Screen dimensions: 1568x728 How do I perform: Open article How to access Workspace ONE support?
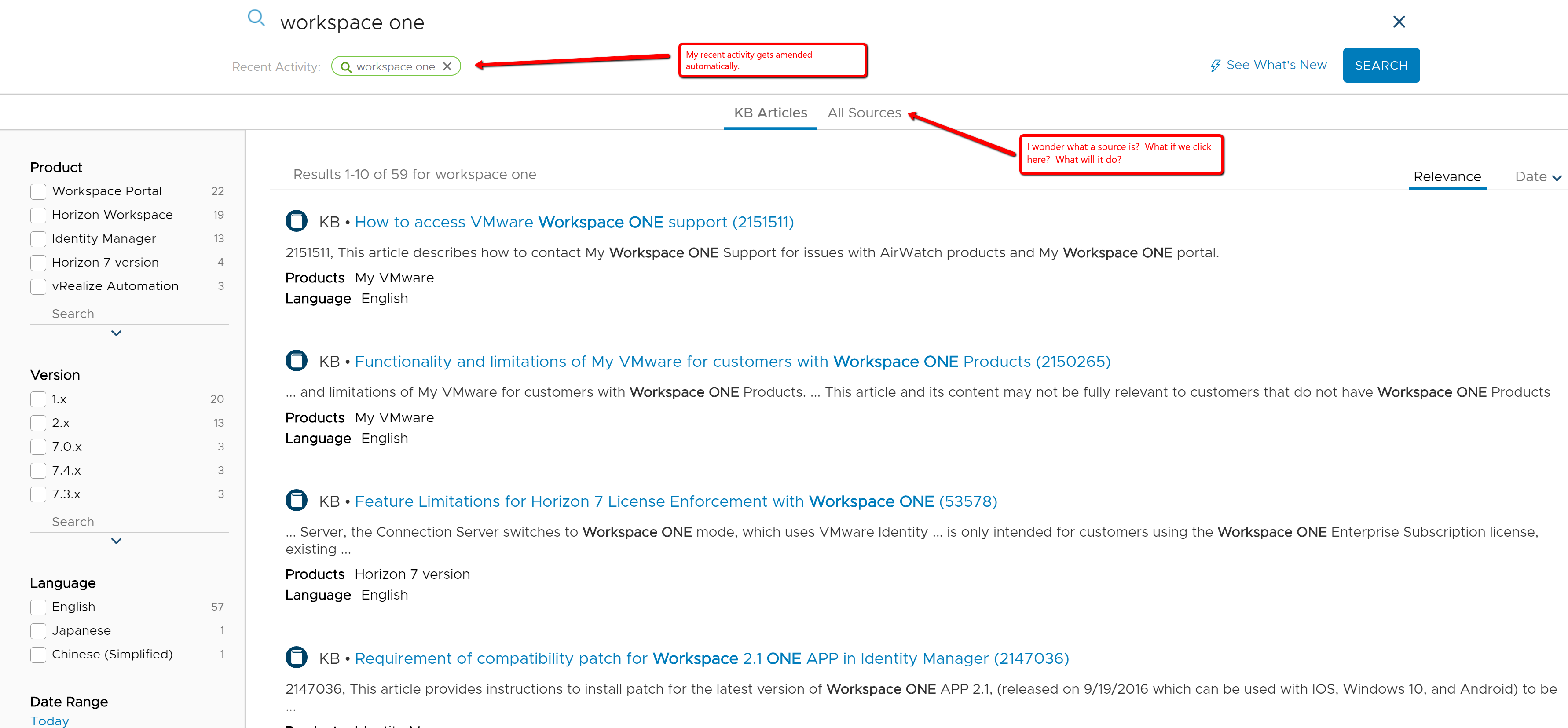click(574, 222)
